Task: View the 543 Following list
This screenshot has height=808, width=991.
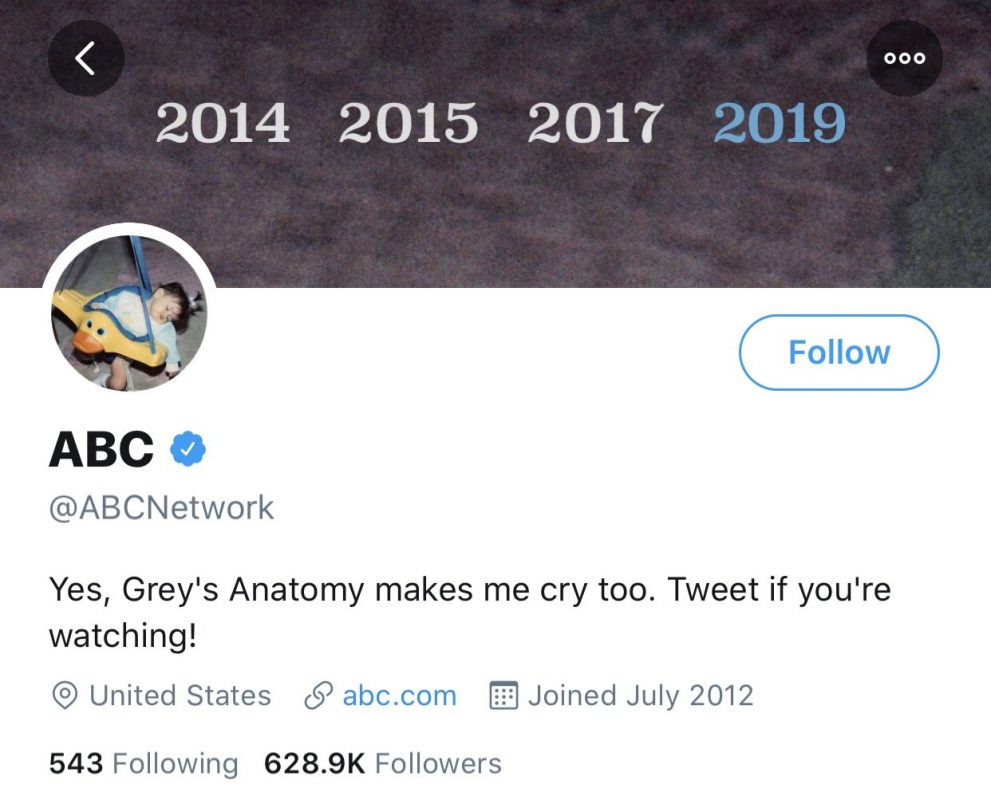Action: coord(144,764)
